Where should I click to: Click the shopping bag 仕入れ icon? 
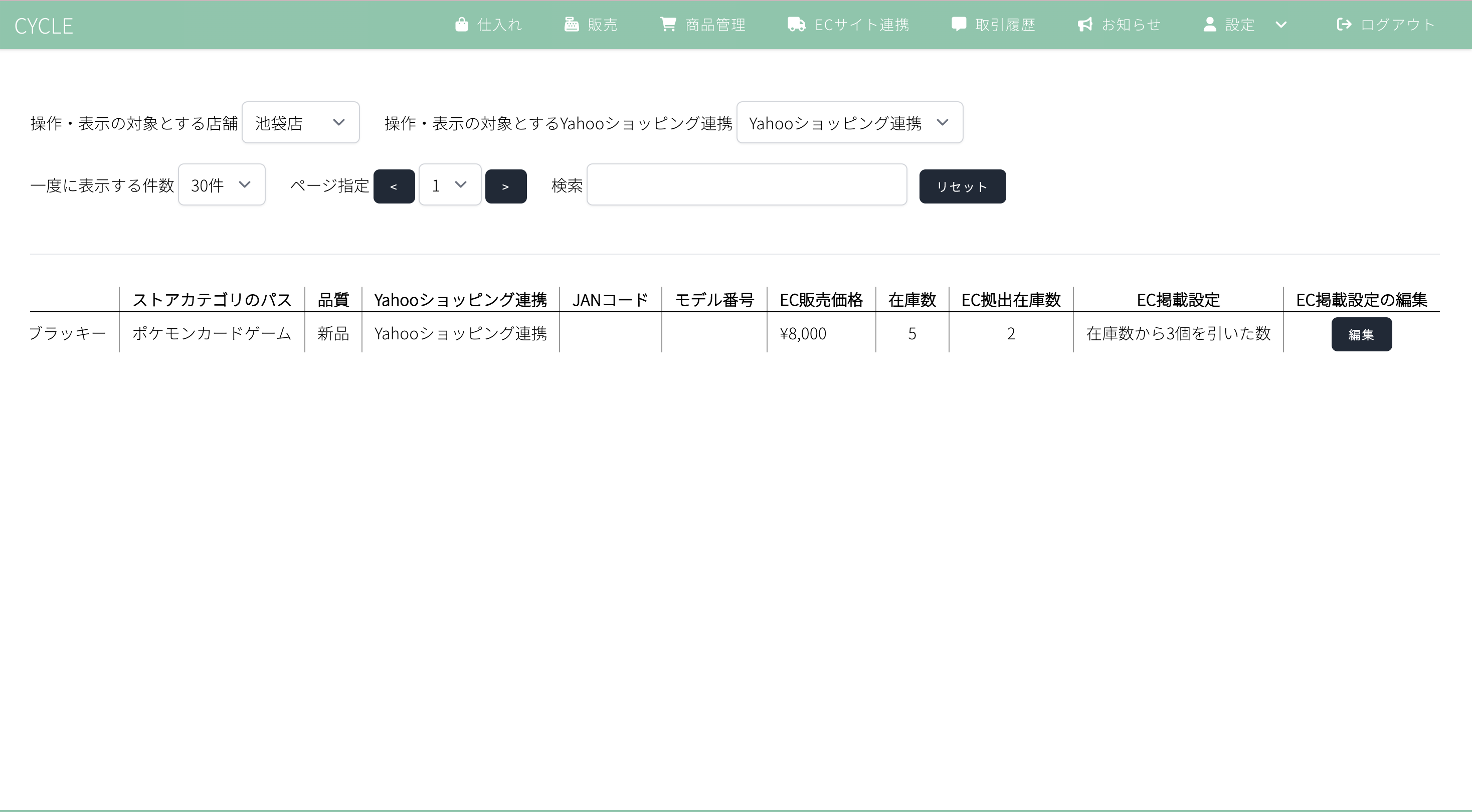pos(462,25)
